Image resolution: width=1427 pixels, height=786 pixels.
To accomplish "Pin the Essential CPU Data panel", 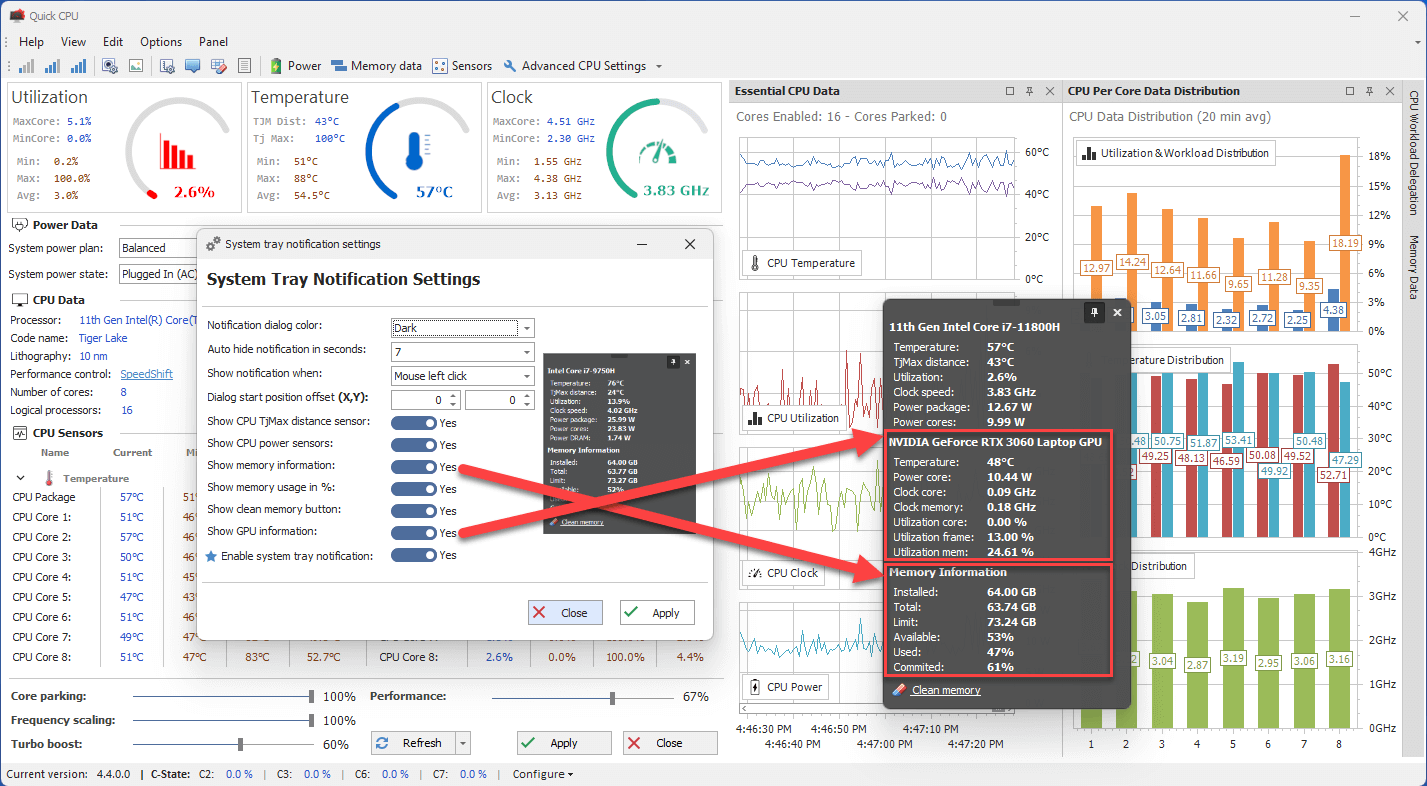I will pos(1029,91).
